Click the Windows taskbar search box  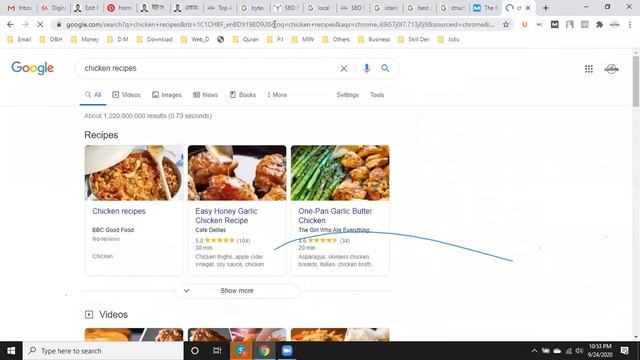103,351
